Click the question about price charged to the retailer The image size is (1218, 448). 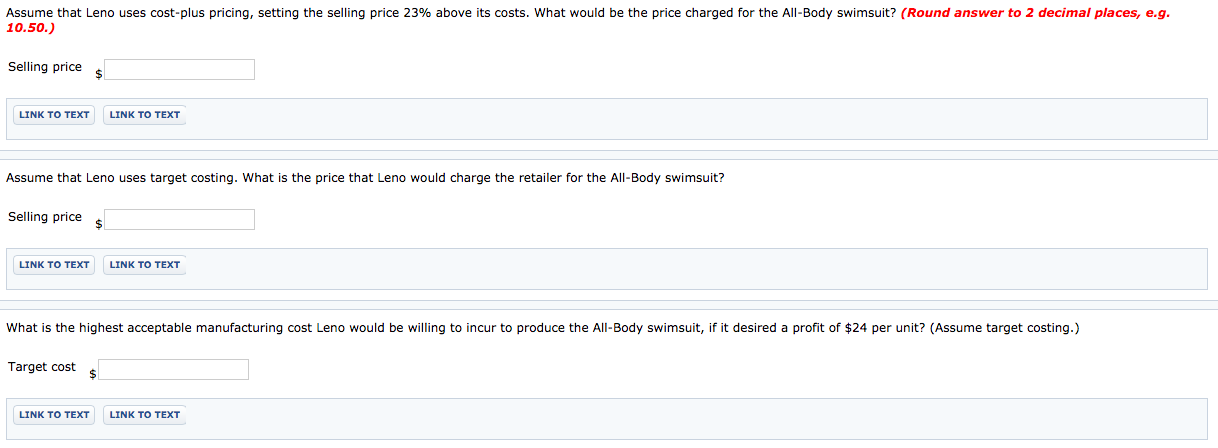[365, 178]
